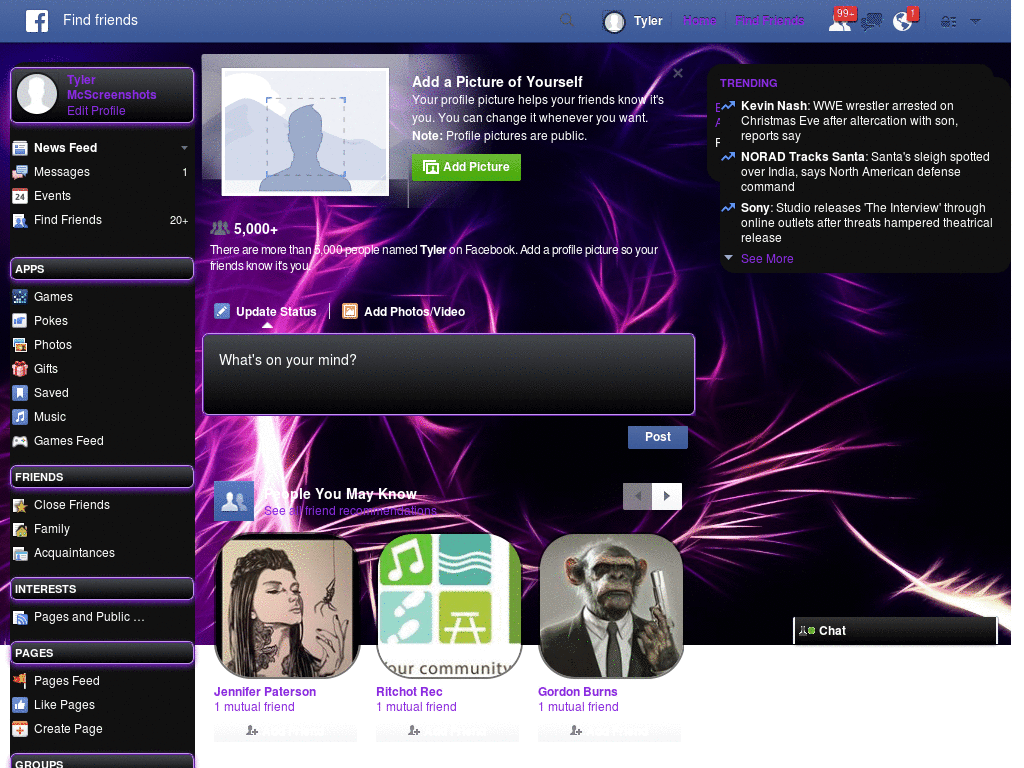1024x768 pixels.
Task: Click the Events calendar icon
Action: [x=20, y=196]
